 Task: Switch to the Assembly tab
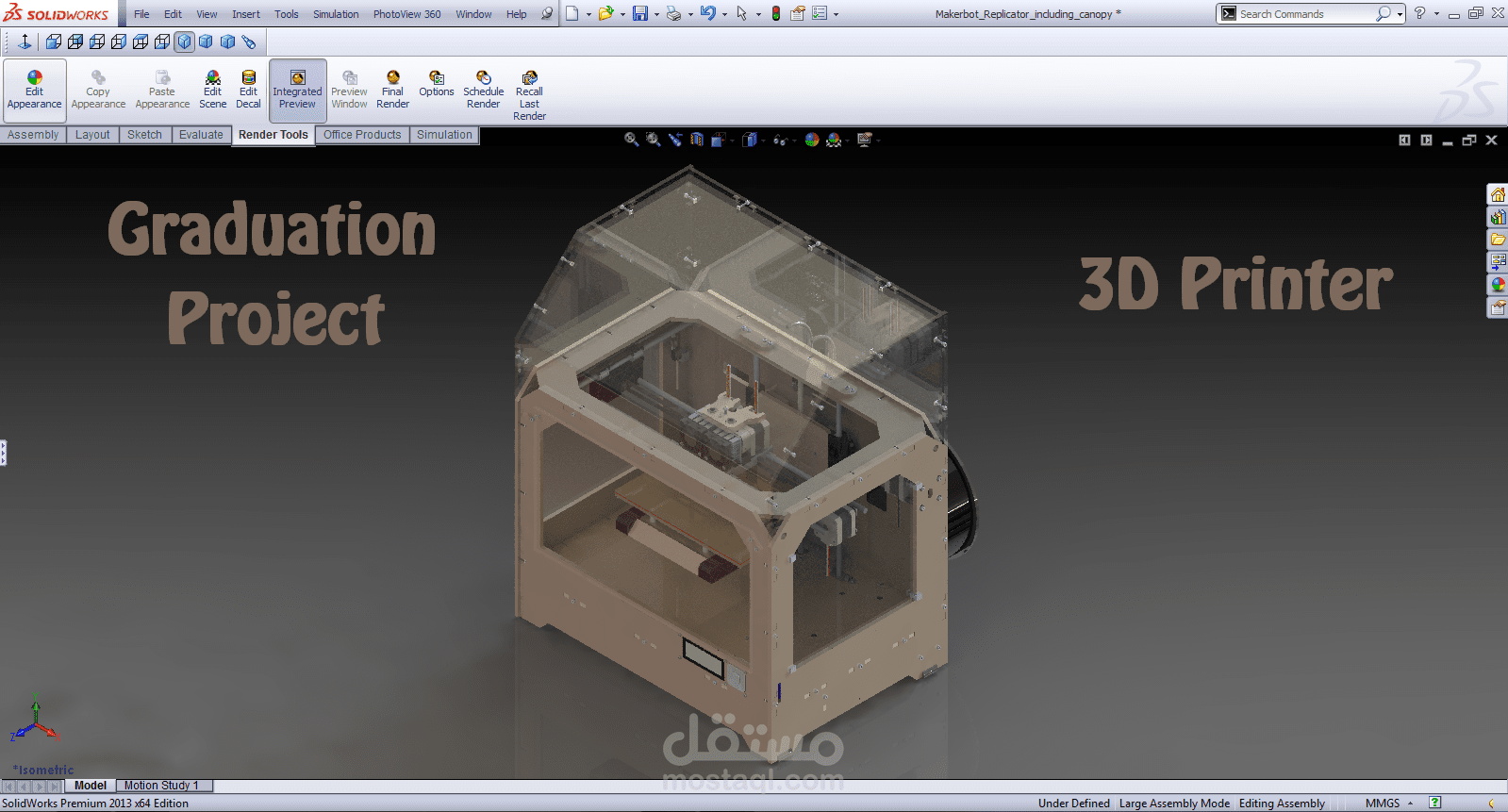pyautogui.click(x=33, y=135)
